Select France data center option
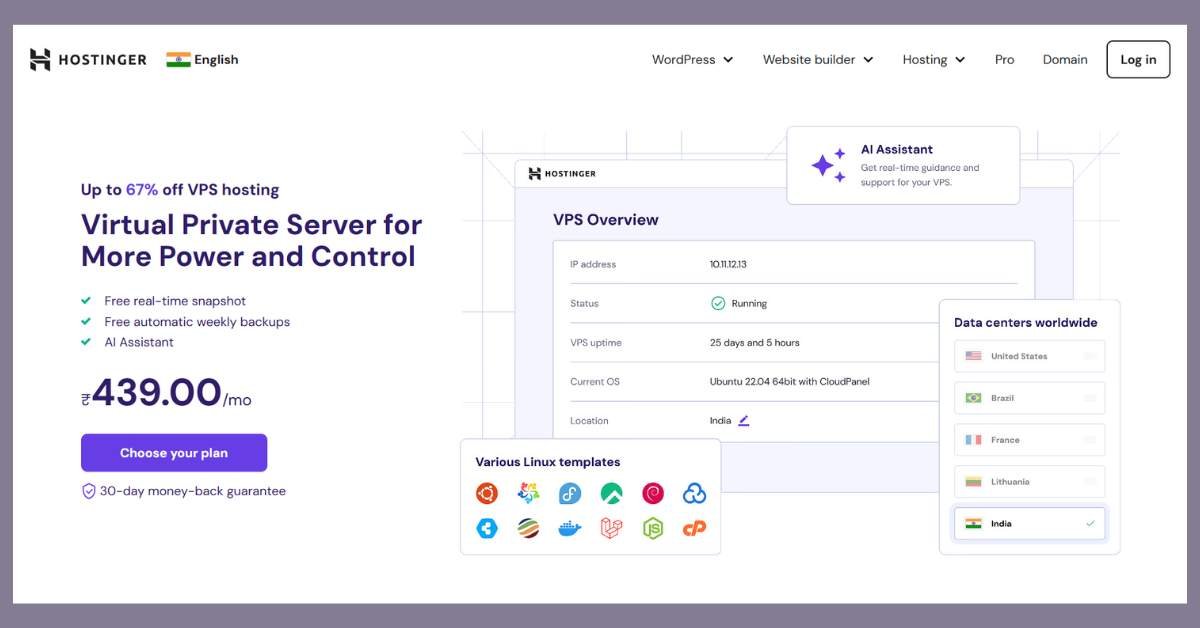The height and width of the screenshot is (628, 1200). [x=1030, y=440]
